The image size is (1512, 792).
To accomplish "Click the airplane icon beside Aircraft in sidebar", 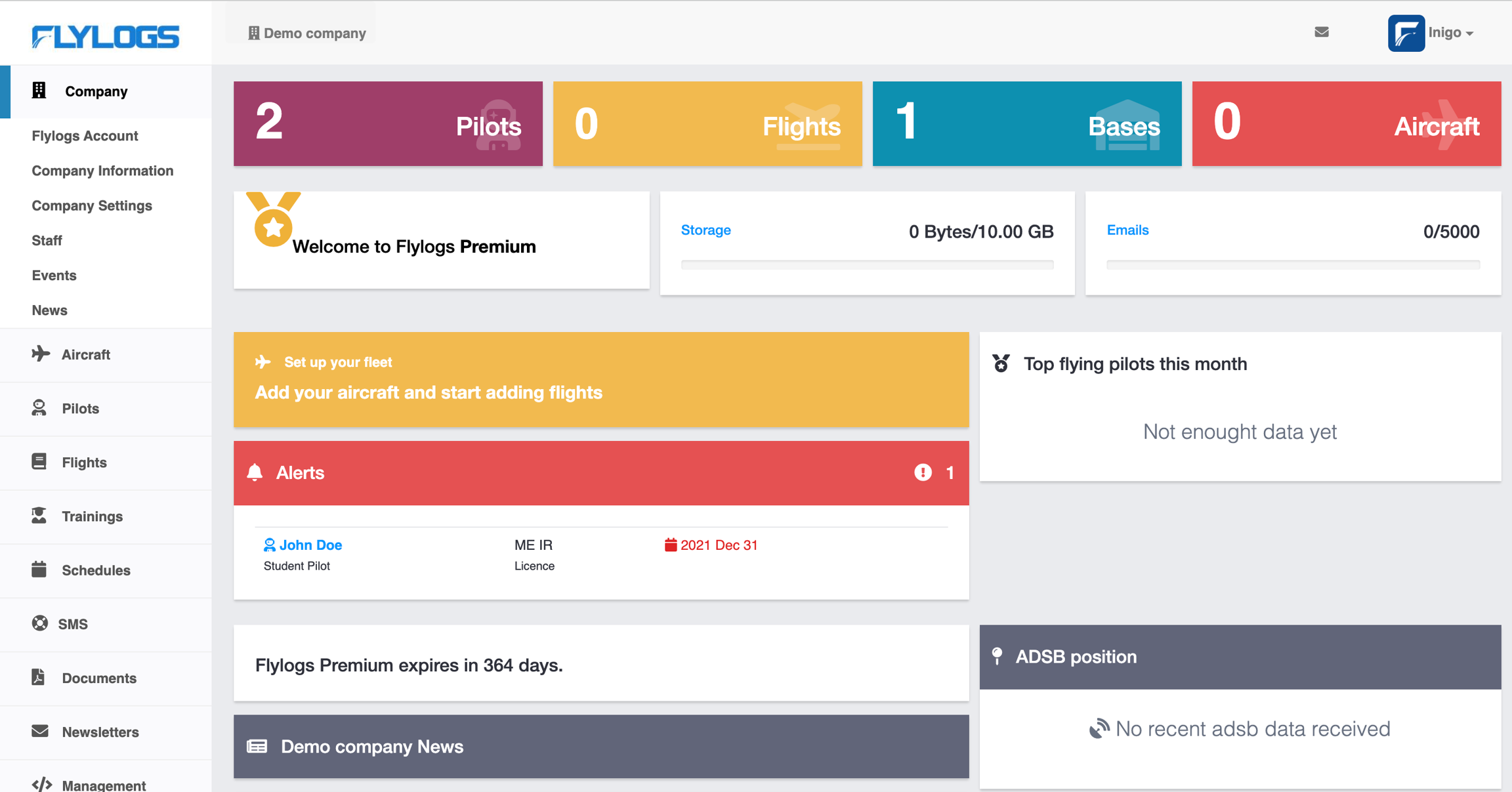I will [x=41, y=354].
